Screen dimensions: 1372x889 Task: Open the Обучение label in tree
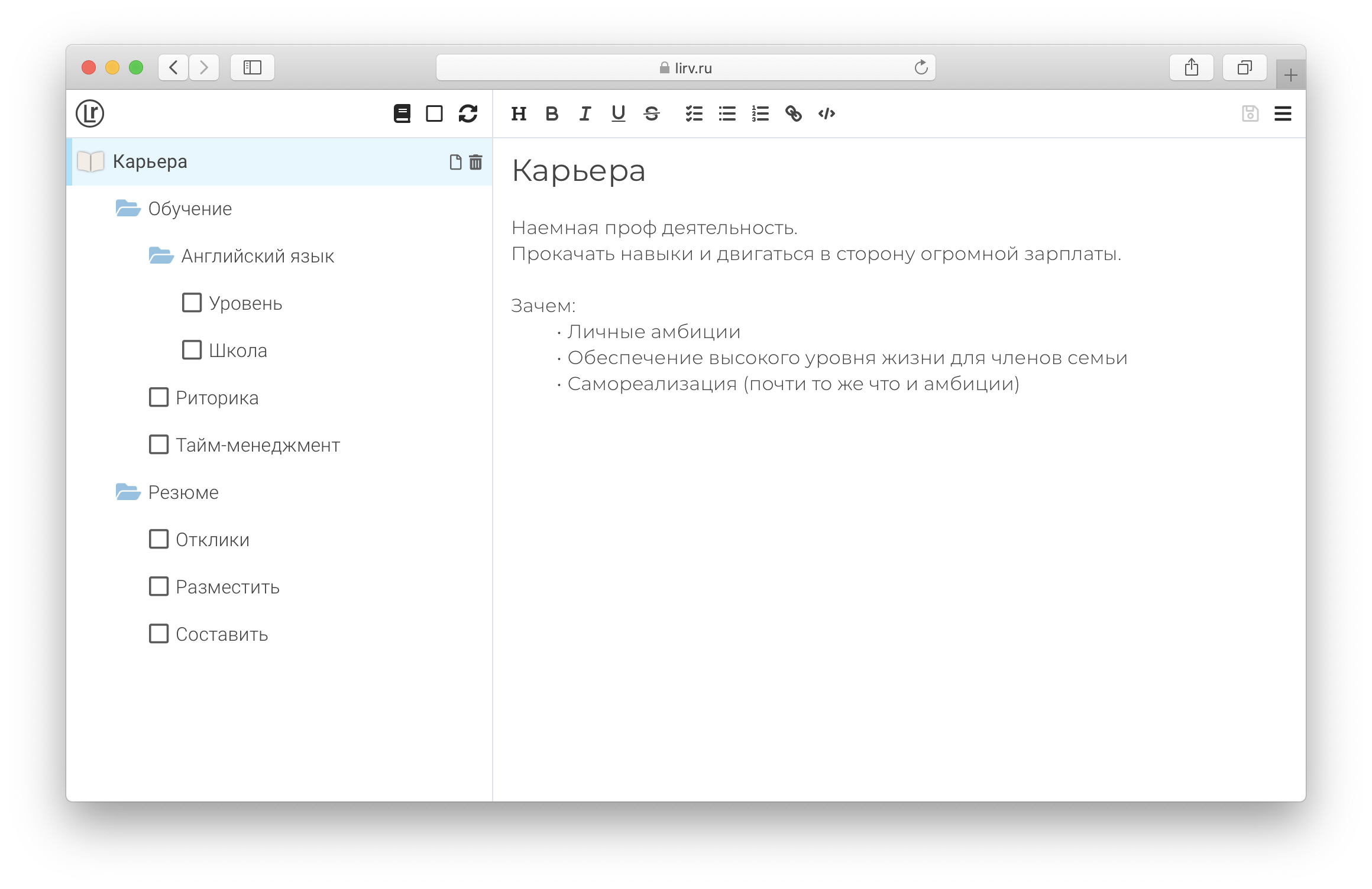pyautogui.click(x=190, y=209)
